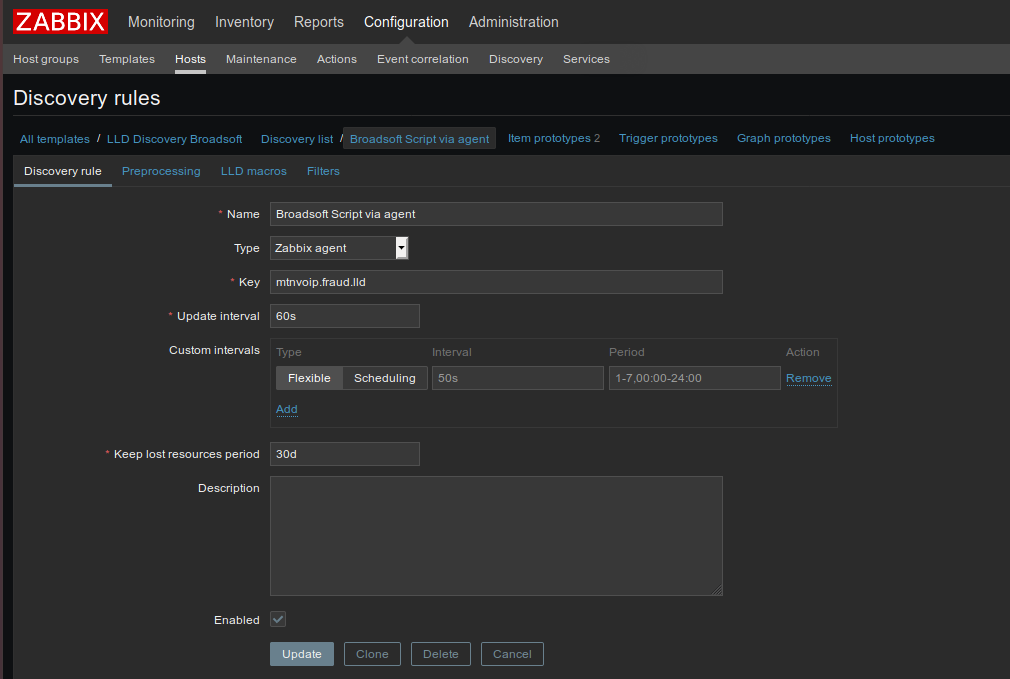Switch to the LLD macros tab

pos(253,171)
